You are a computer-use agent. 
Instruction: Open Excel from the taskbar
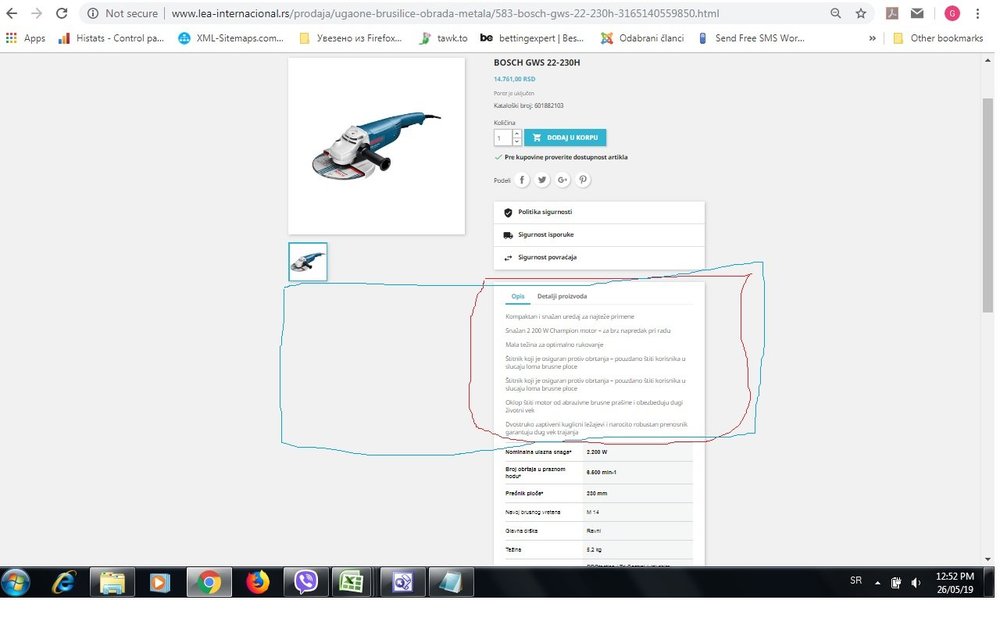pos(351,583)
